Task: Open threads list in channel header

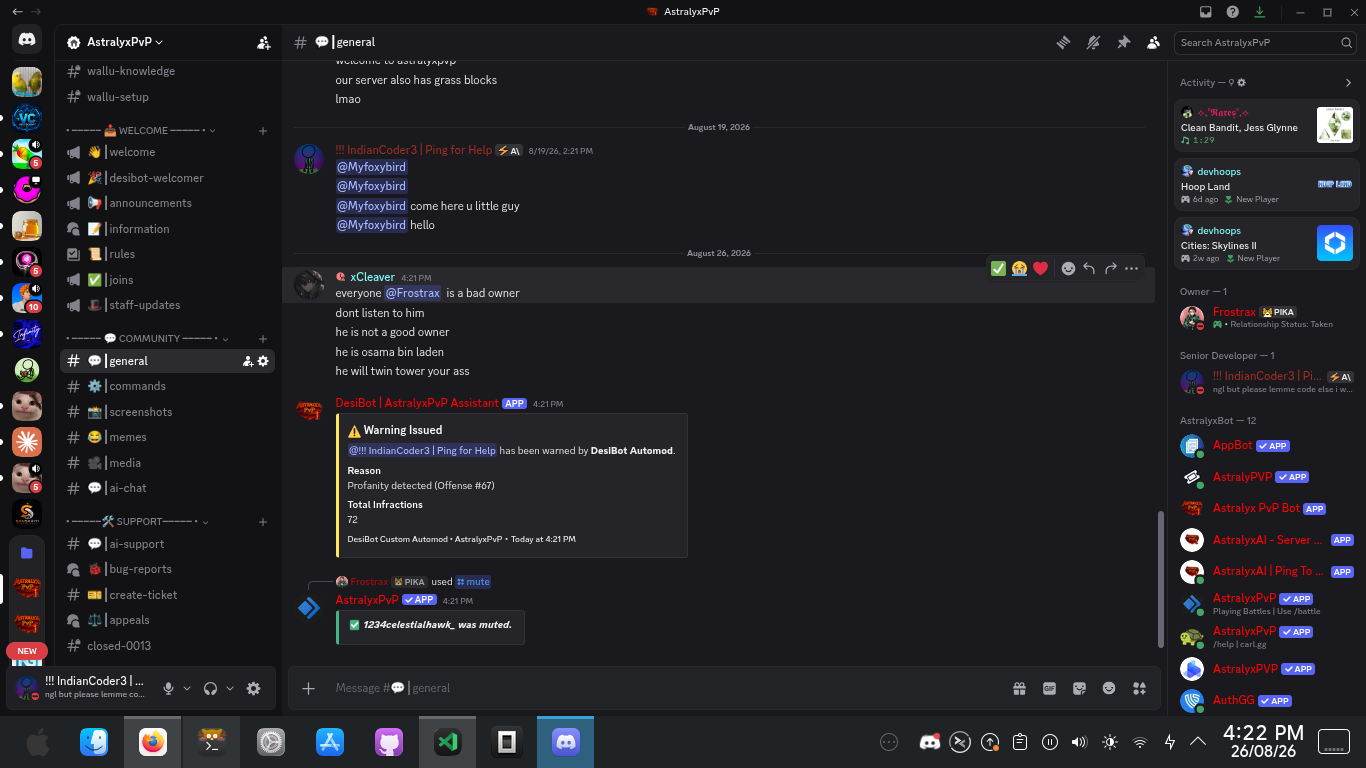Action: click(1064, 43)
